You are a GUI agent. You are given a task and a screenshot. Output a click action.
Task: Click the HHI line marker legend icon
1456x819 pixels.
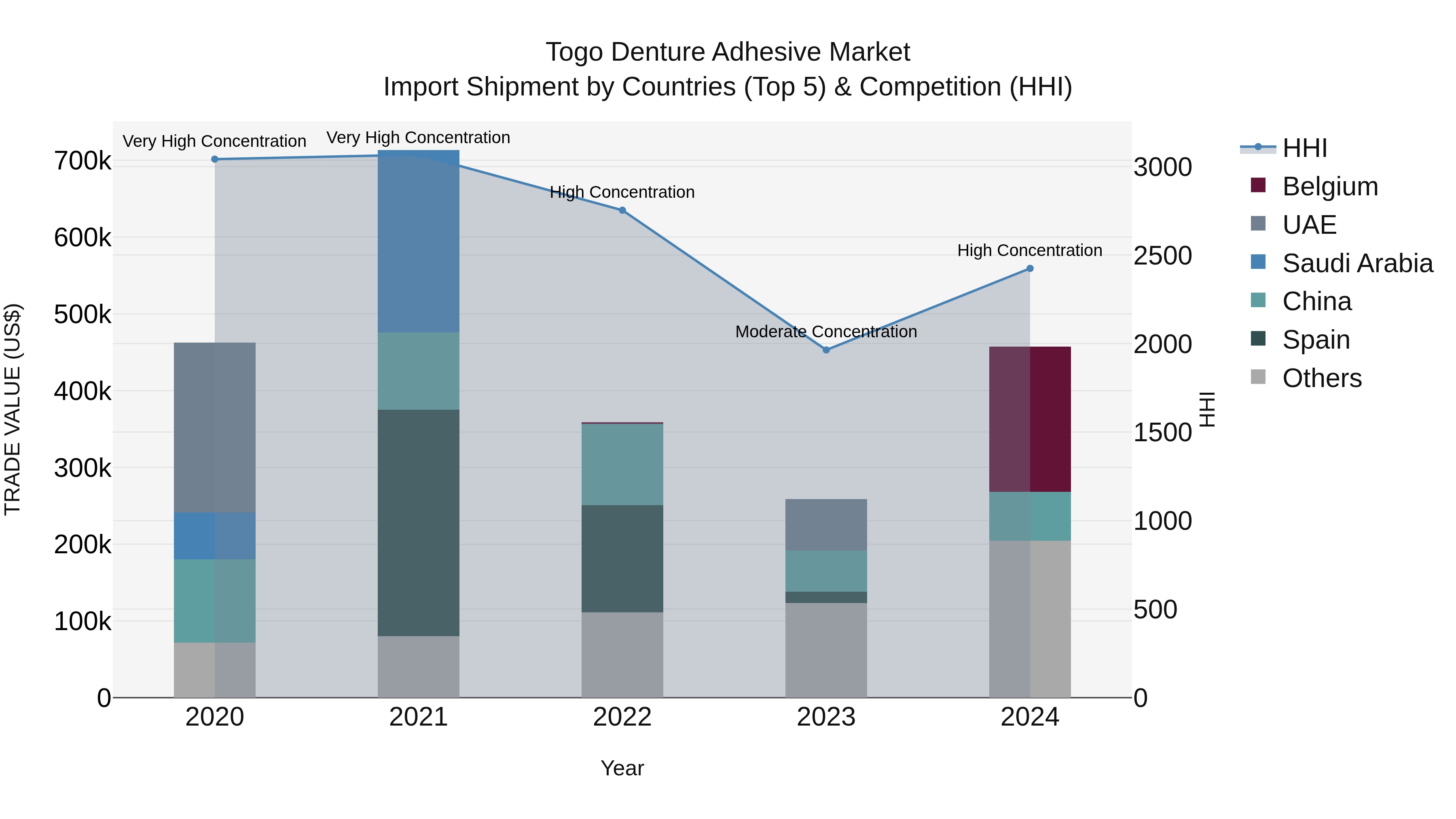point(1258,147)
